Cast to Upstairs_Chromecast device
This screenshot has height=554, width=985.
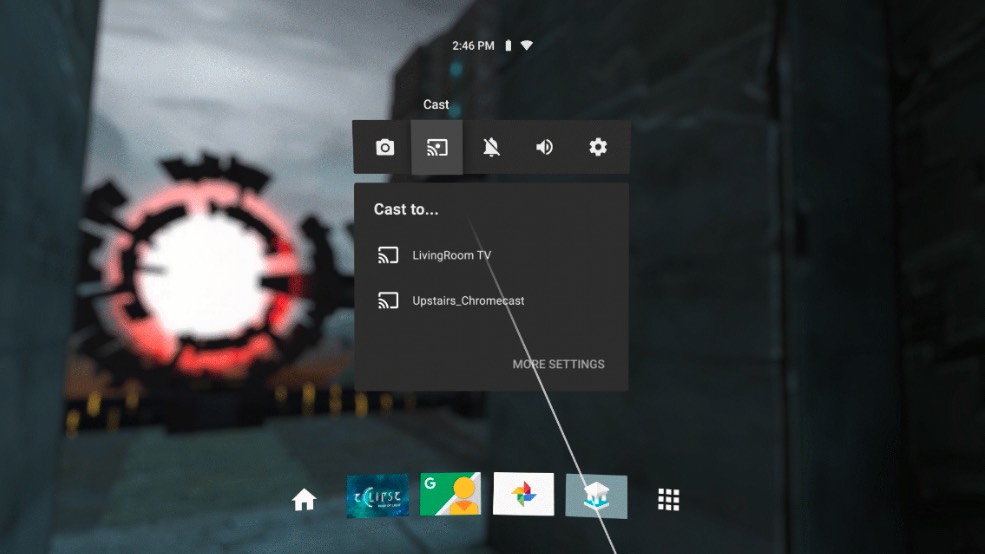click(491, 300)
